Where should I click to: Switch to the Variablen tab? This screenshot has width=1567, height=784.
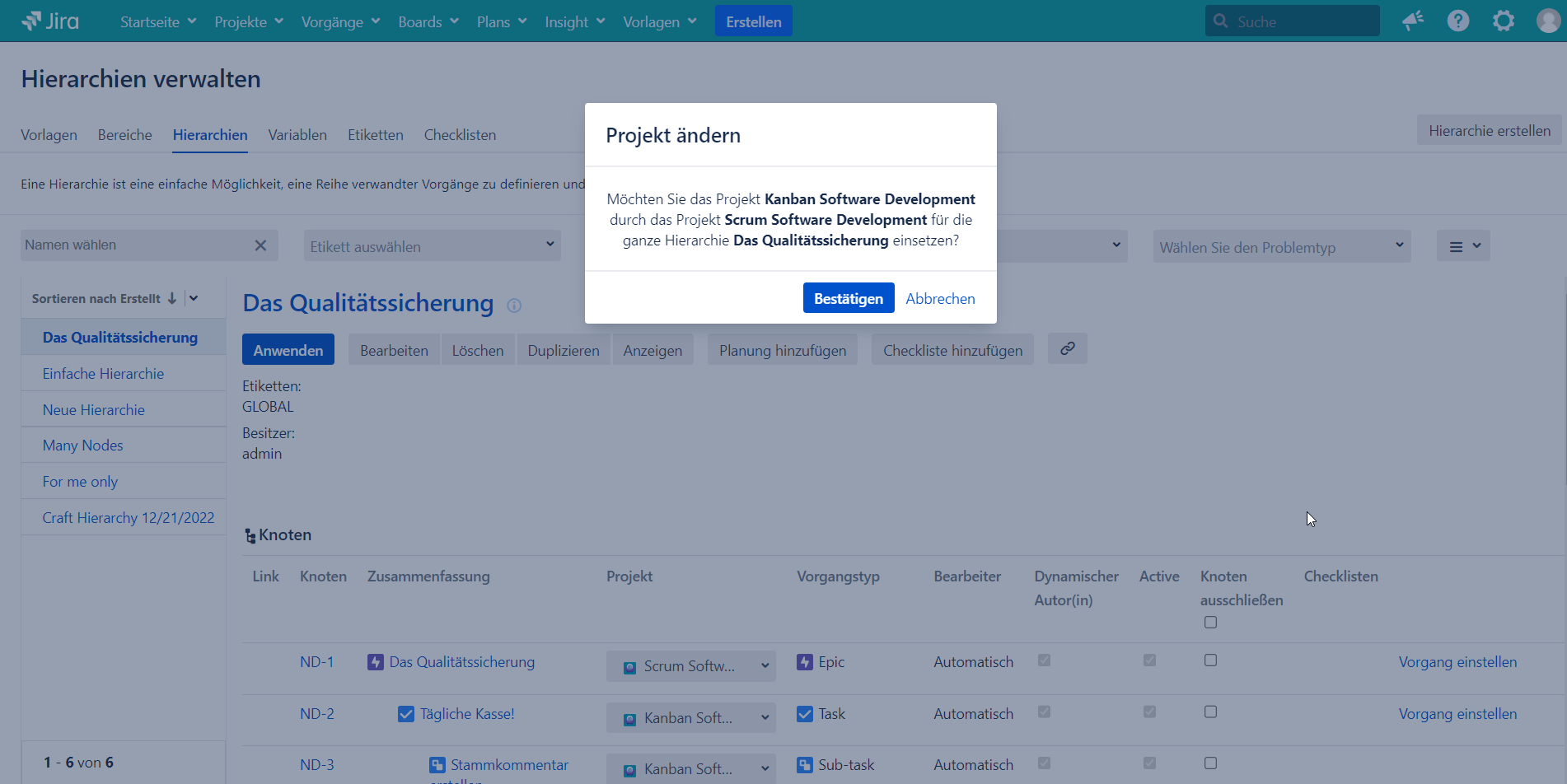(x=297, y=135)
